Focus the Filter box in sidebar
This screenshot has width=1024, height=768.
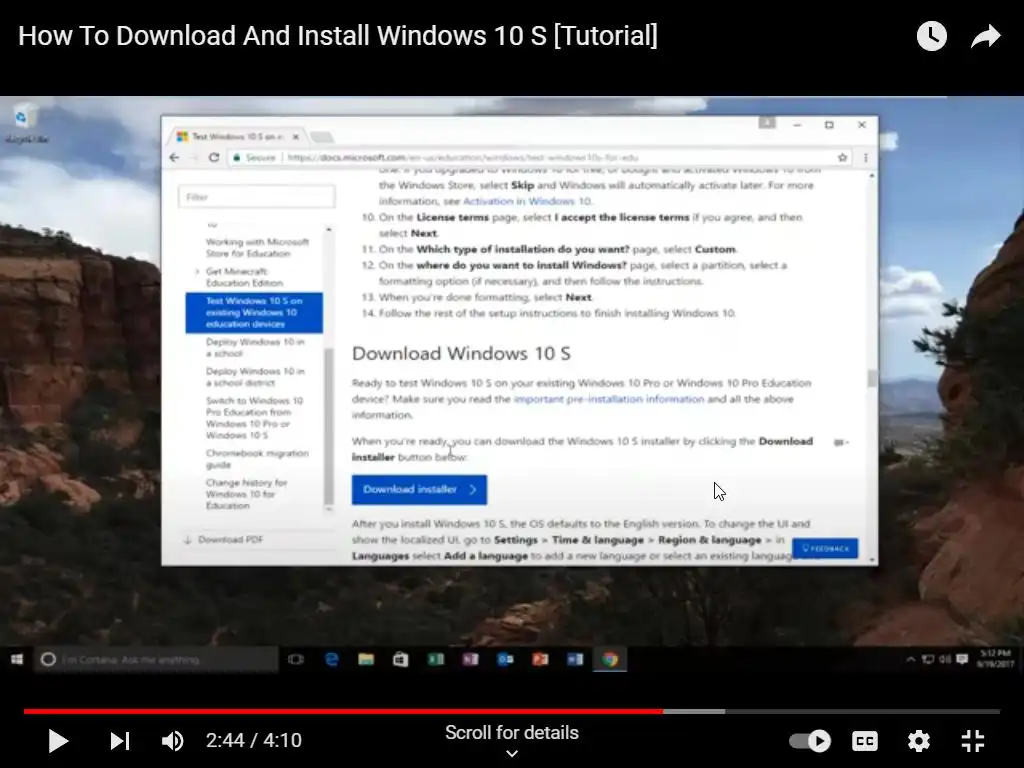(x=257, y=197)
